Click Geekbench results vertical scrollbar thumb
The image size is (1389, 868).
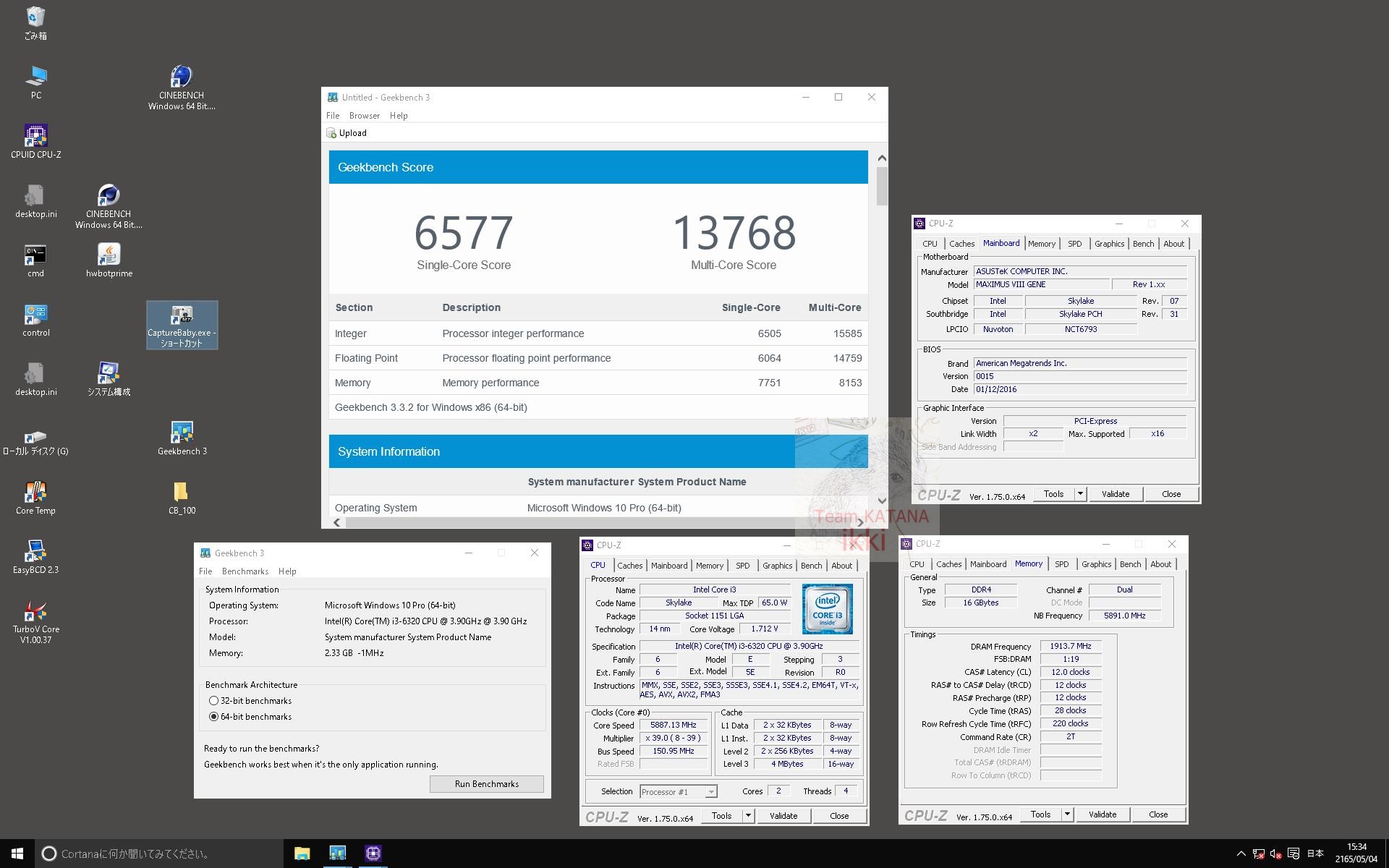pos(882,186)
